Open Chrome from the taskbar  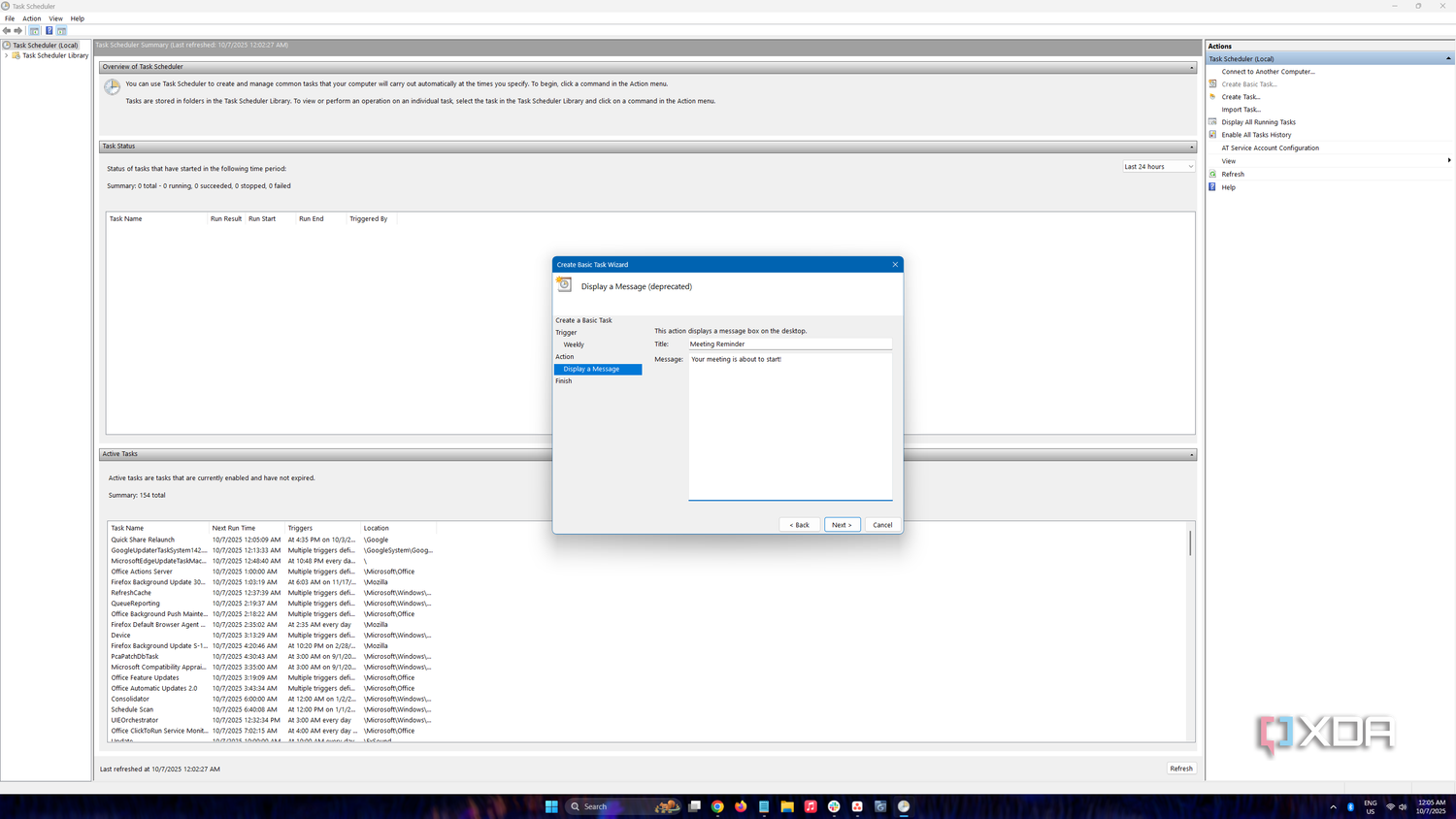717,806
